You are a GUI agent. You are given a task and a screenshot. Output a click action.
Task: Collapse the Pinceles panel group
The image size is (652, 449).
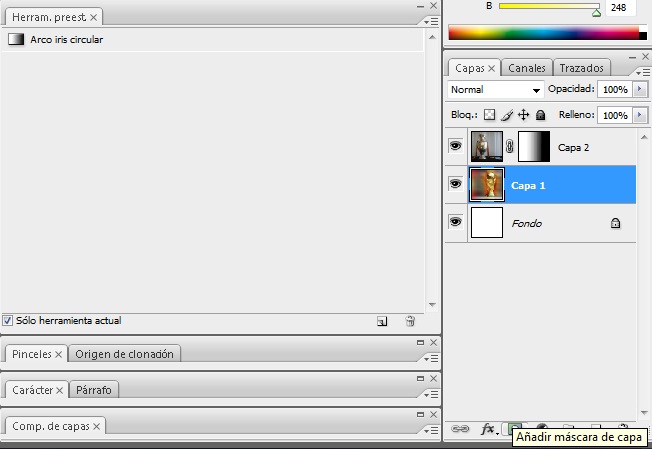point(420,342)
